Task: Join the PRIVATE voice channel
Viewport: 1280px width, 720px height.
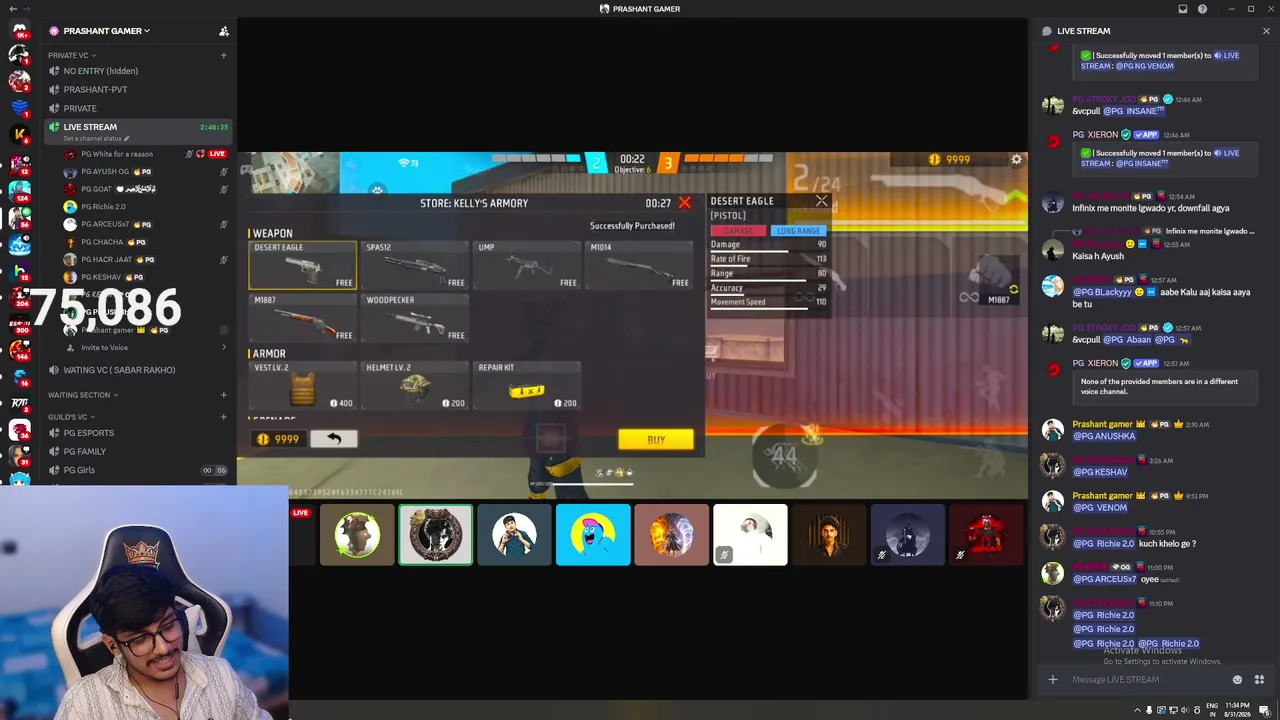Action: [x=138, y=108]
